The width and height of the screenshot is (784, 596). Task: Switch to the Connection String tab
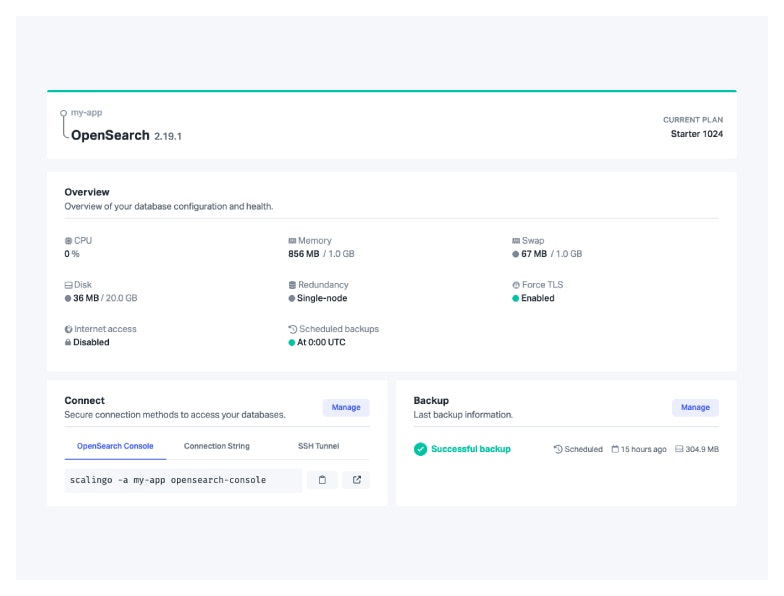[x=216, y=446]
